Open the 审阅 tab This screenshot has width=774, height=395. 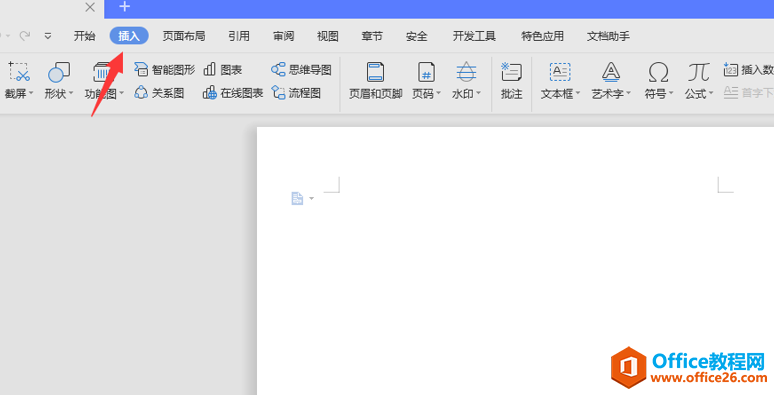coord(283,36)
